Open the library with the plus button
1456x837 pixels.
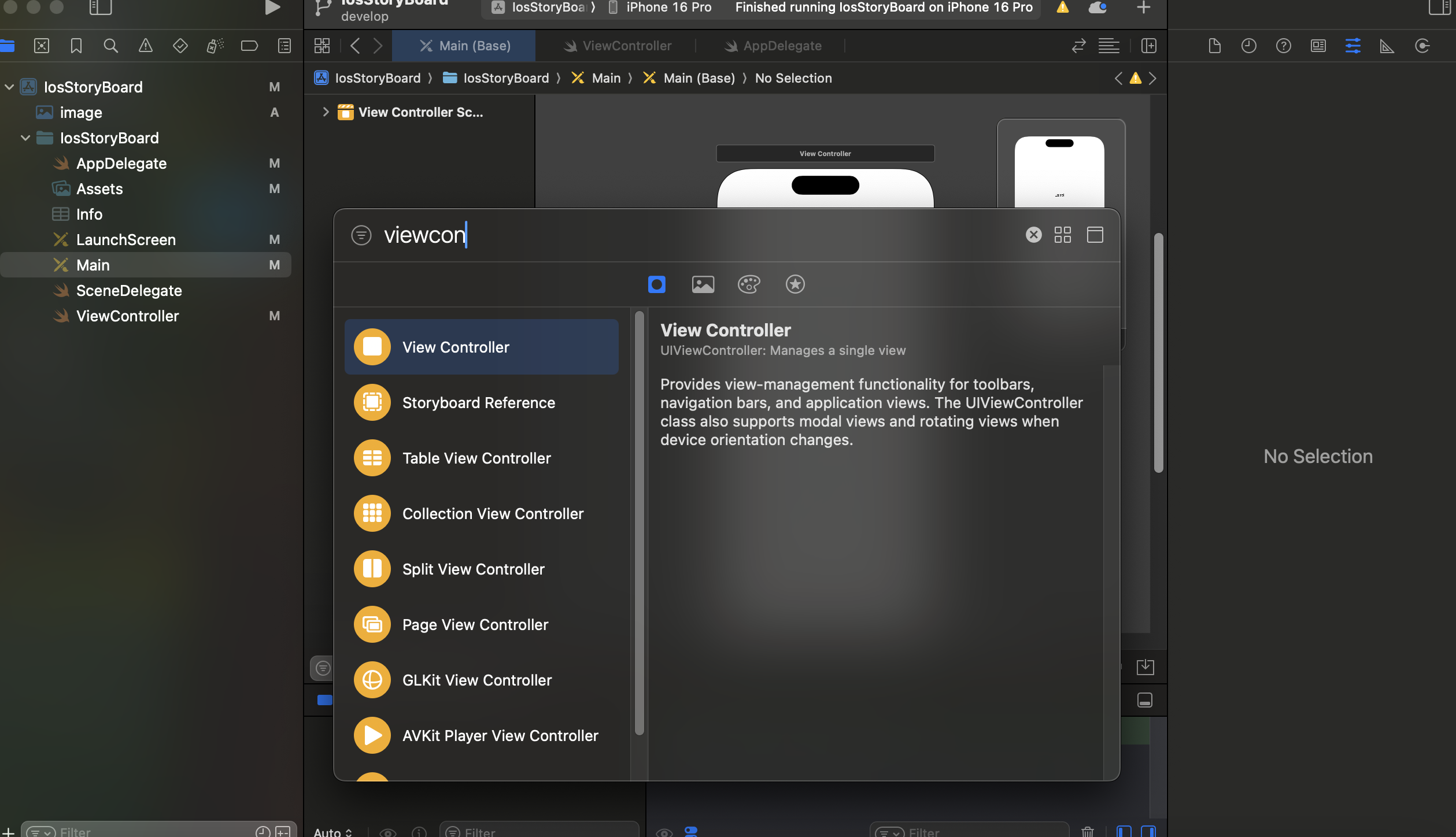1143,8
